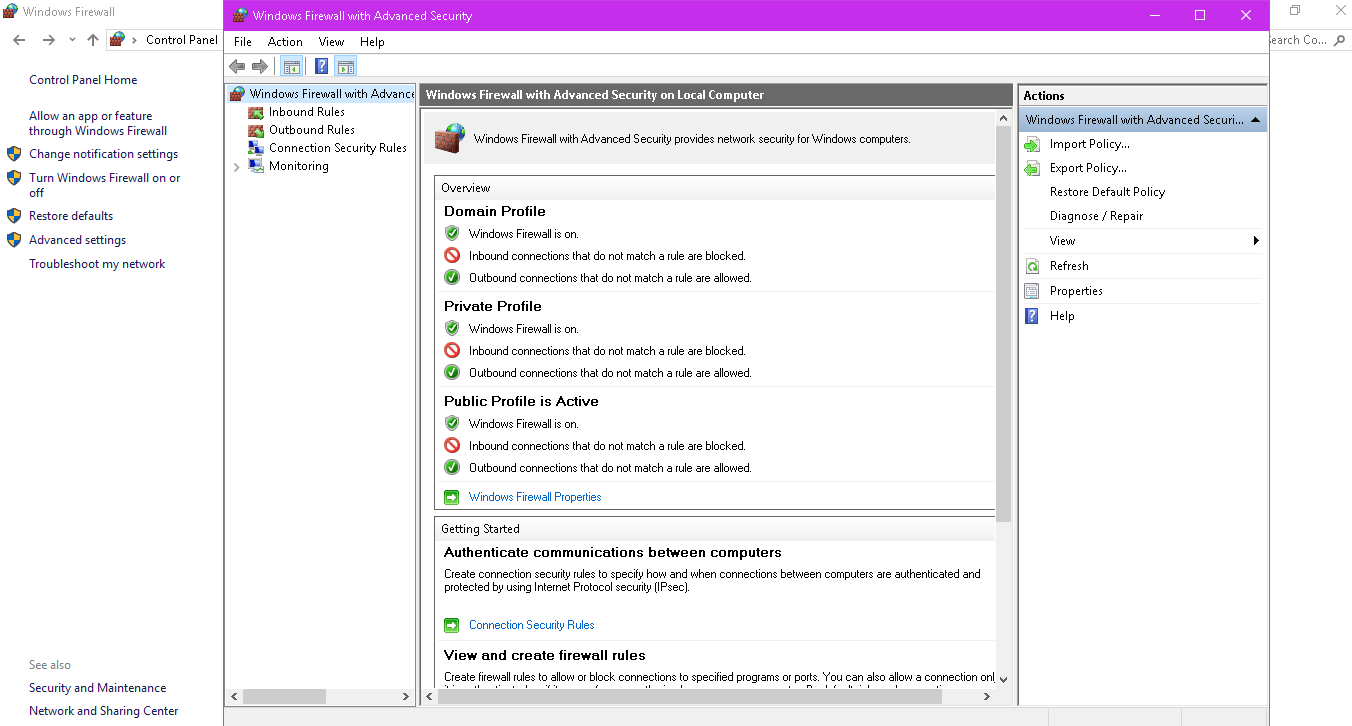Click the green Import Policy icon
1352x726 pixels.
(x=1032, y=144)
